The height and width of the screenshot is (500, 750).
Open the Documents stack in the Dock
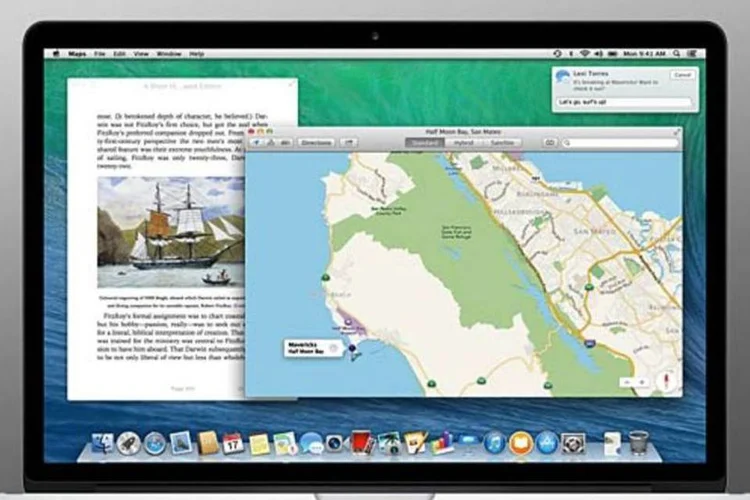pos(612,444)
